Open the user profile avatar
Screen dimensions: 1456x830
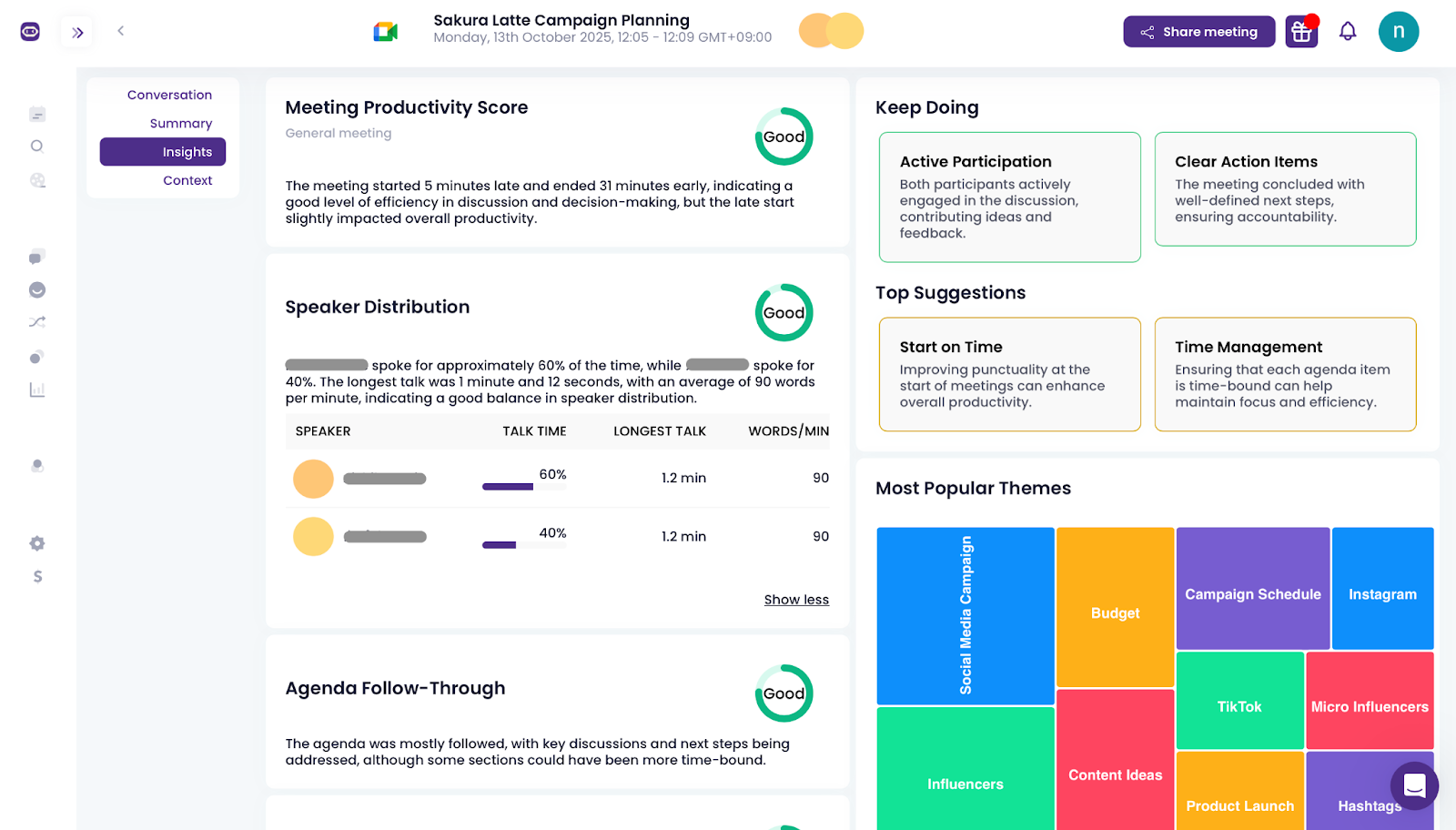pos(1398,32)
